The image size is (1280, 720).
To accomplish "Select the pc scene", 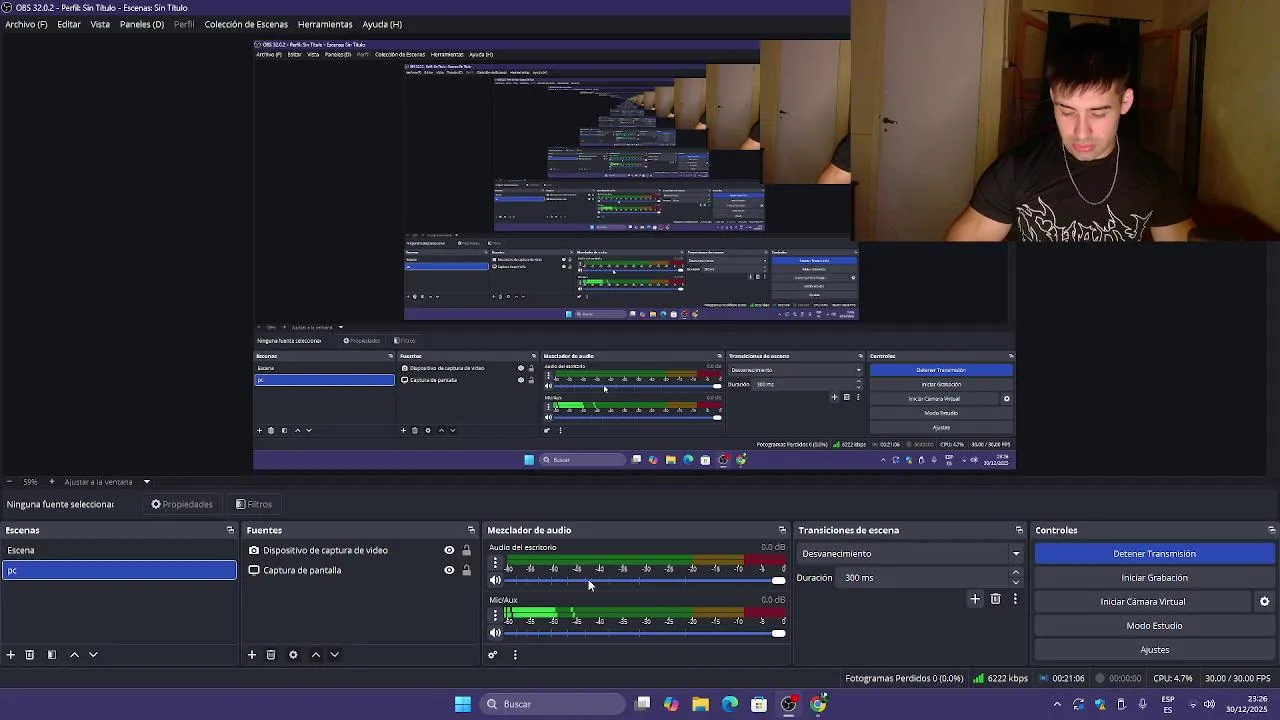I will click(119, 570).
